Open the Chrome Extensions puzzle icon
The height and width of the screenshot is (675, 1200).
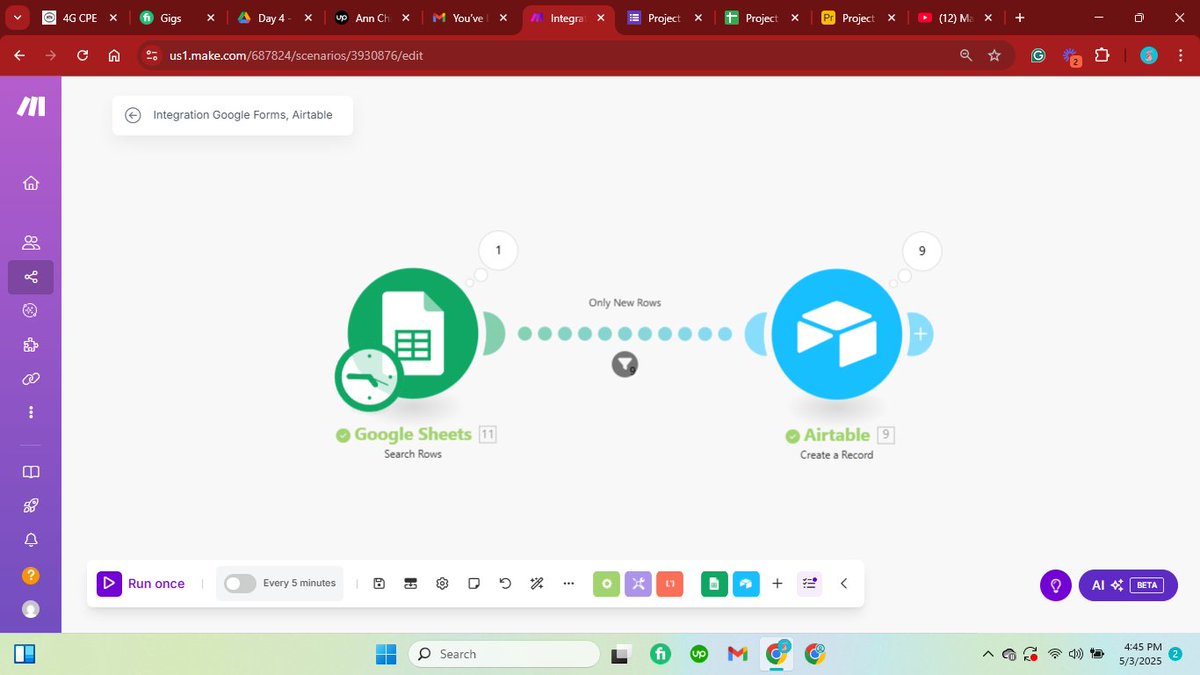pos(1102,56)
